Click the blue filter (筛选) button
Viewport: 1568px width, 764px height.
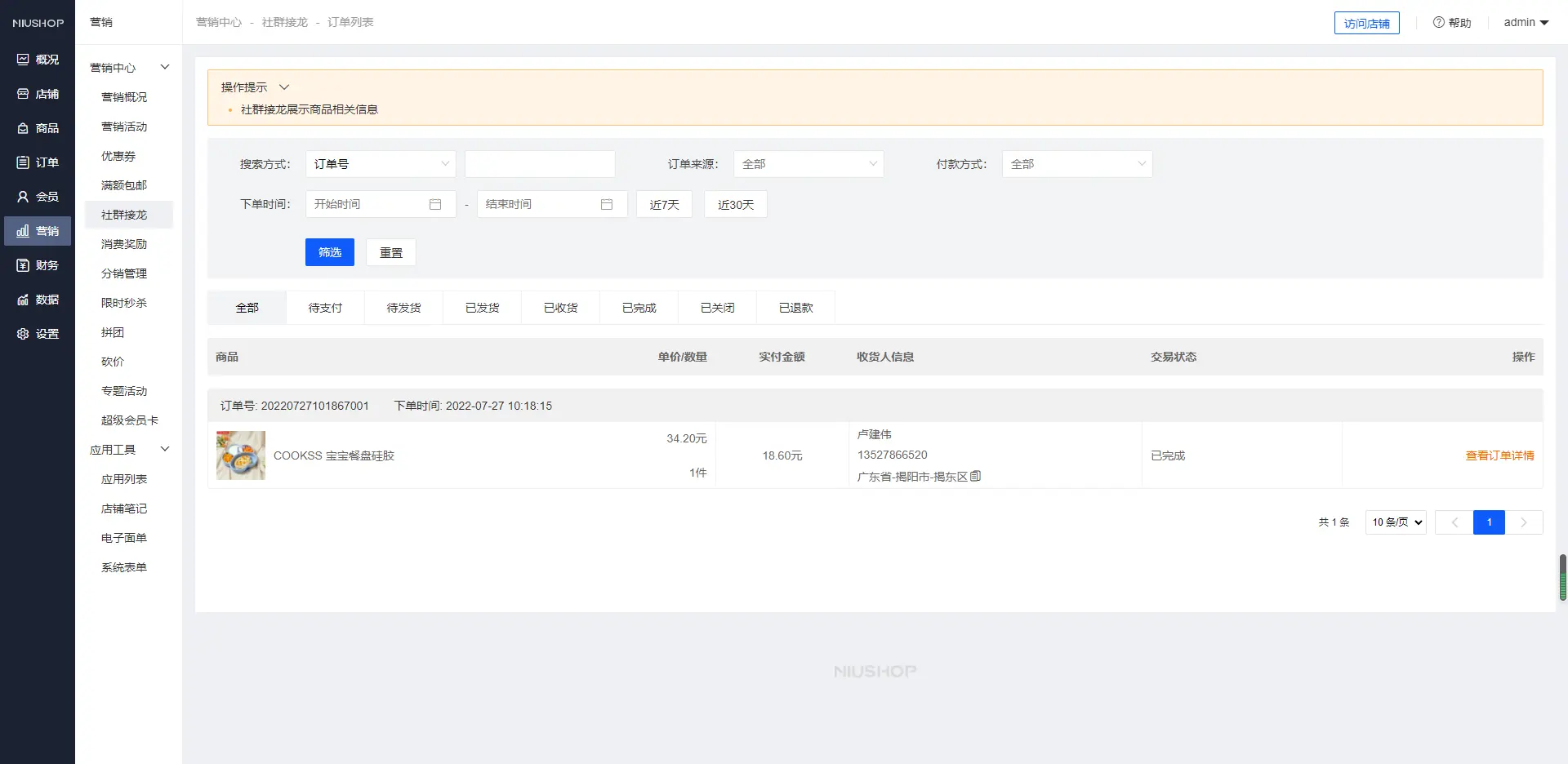[329, 252]
